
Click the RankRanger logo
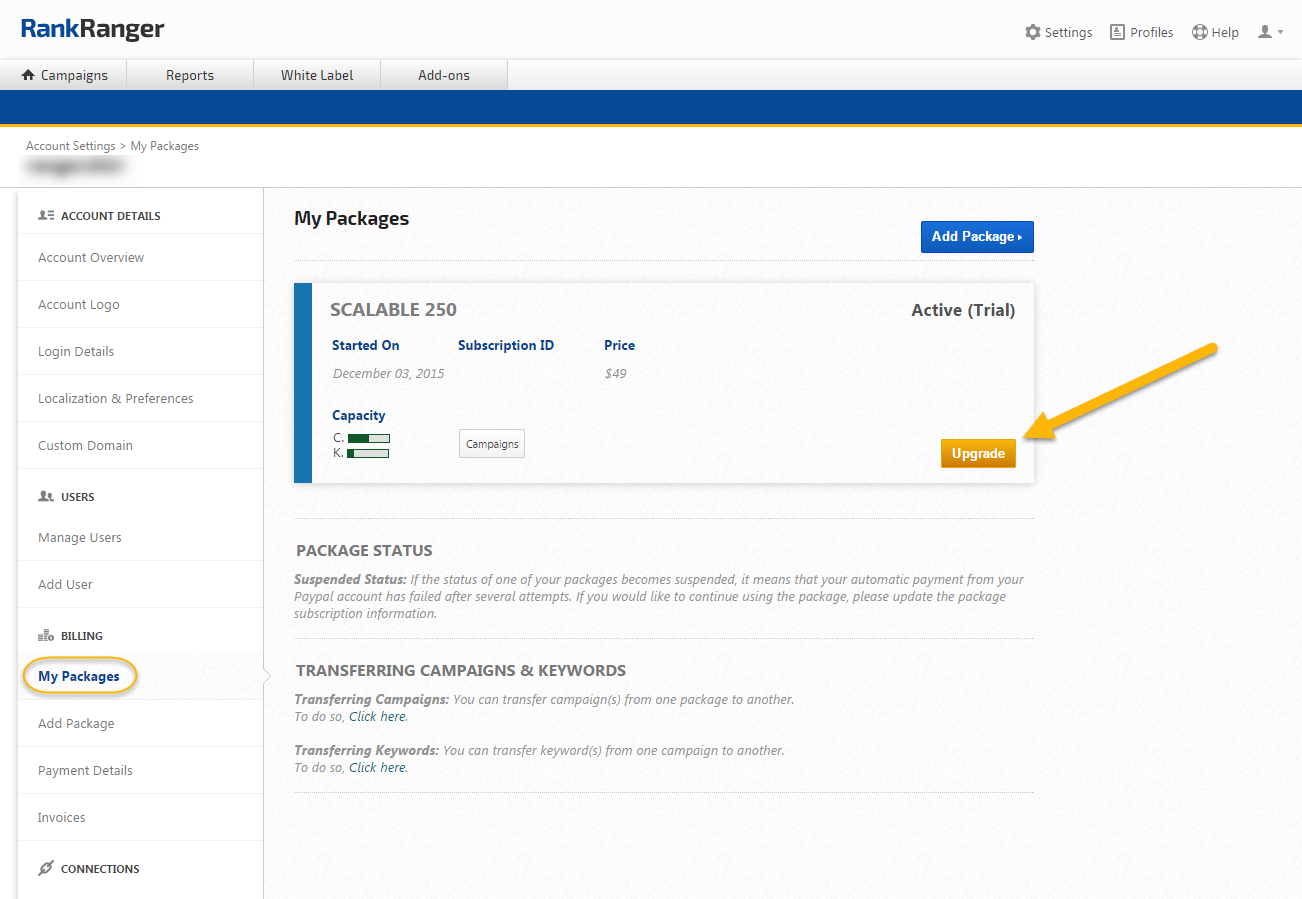tap(92, 30)
